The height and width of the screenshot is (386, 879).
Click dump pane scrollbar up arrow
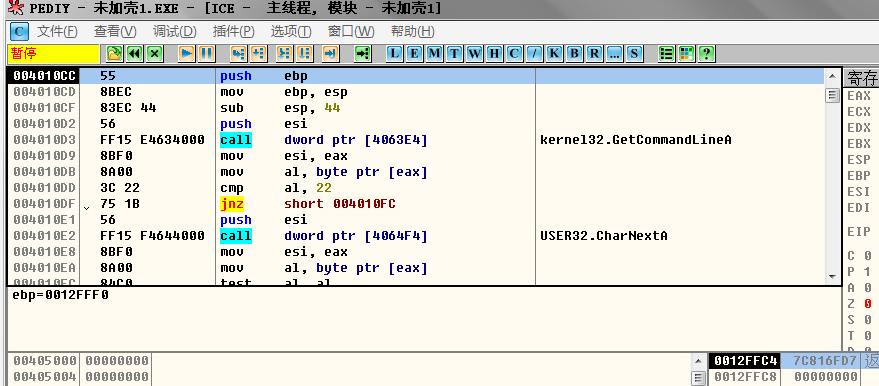tap(698, 360)
